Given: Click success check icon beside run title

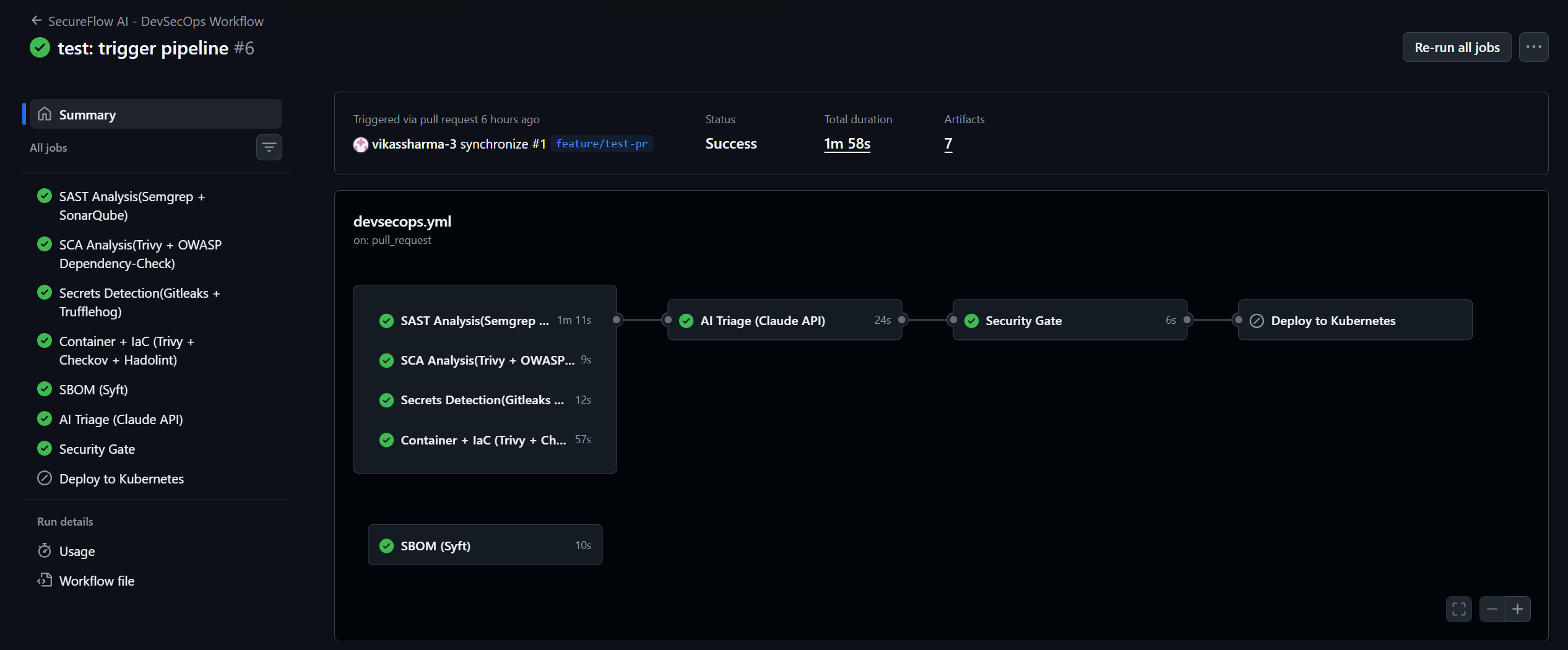Looking at the screenshot, I should [x=40, y=48].
